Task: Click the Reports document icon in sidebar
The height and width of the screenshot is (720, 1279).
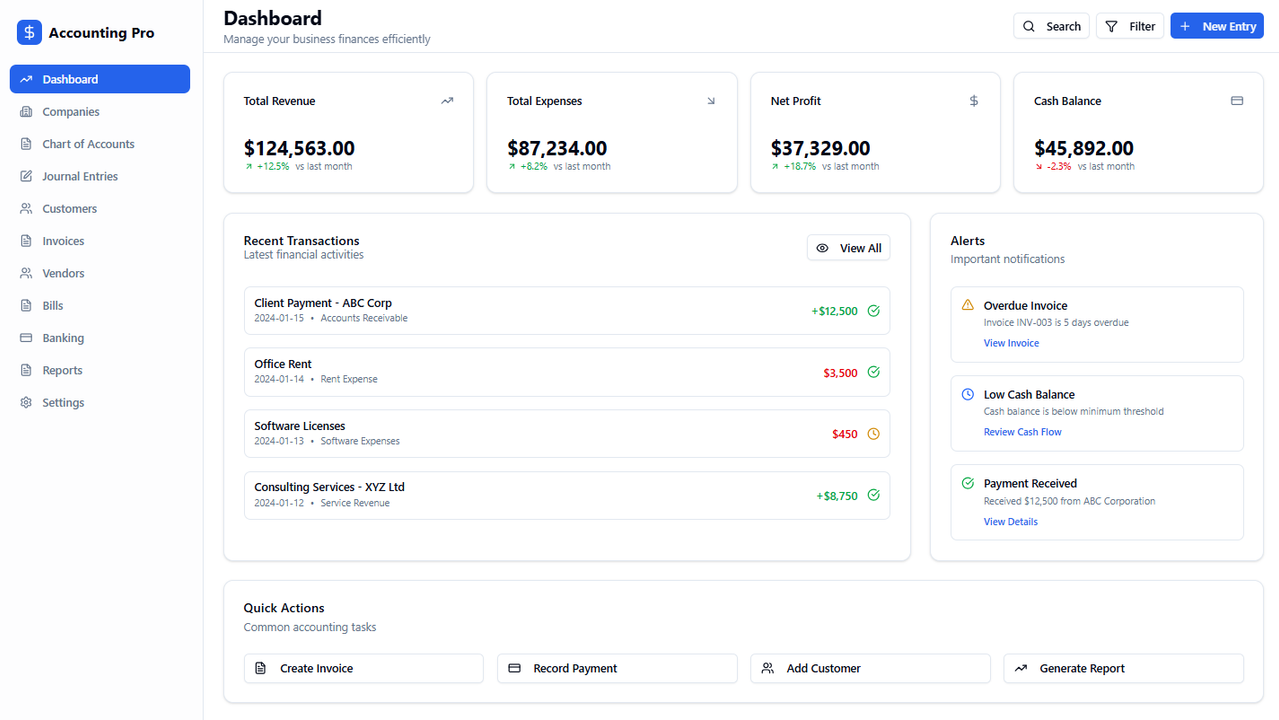Action: (26, 370)
